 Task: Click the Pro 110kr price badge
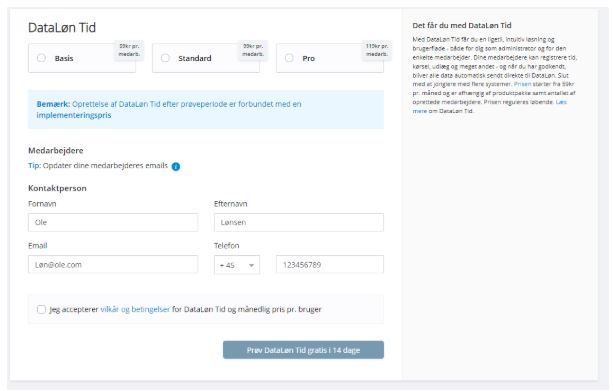[x=377, y=50]
